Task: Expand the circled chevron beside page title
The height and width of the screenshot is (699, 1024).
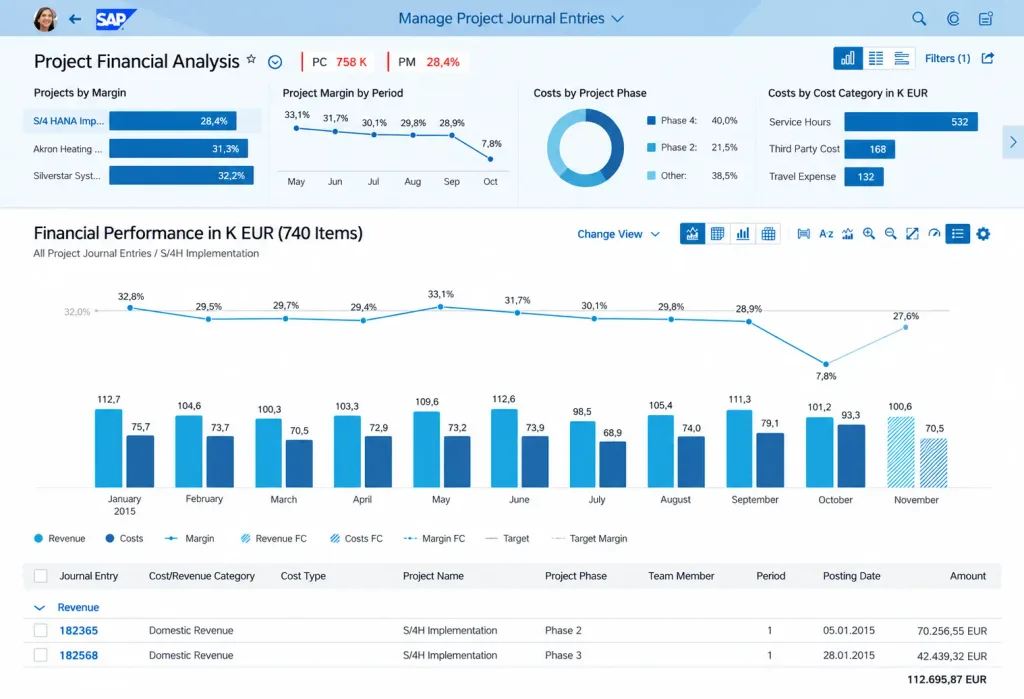Action: coord(275,61)
